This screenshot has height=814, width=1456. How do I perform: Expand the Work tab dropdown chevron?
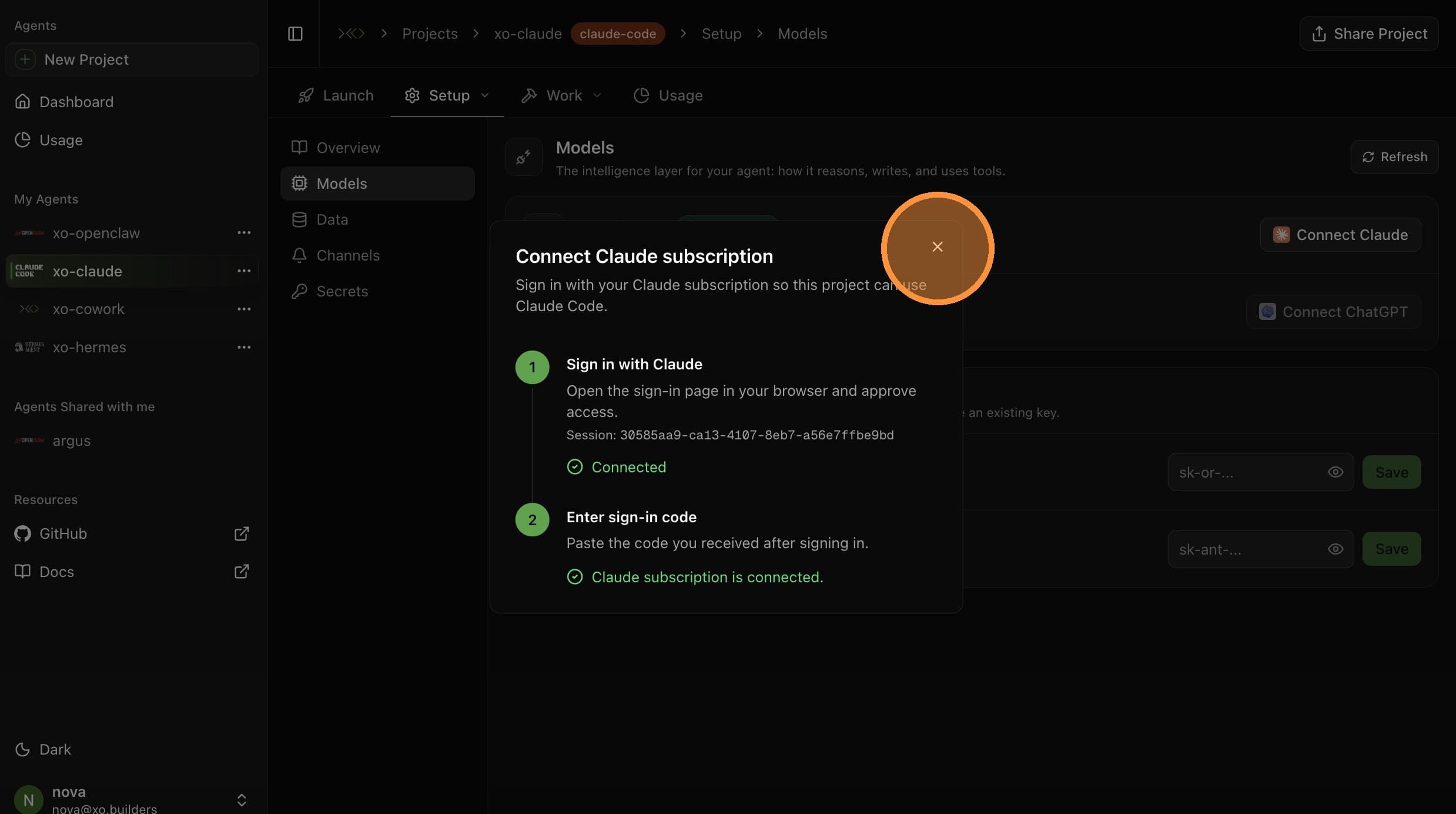point(597,95)
